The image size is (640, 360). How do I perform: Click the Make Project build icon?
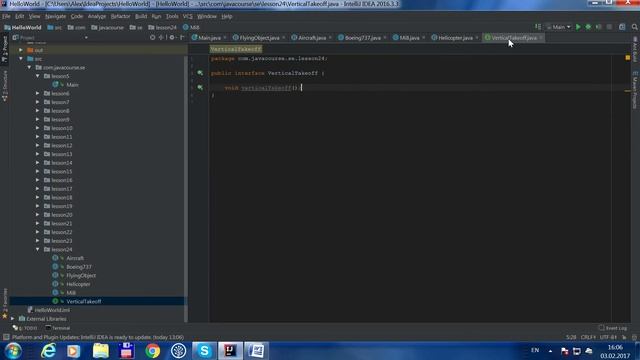click(x=538, y=27)
